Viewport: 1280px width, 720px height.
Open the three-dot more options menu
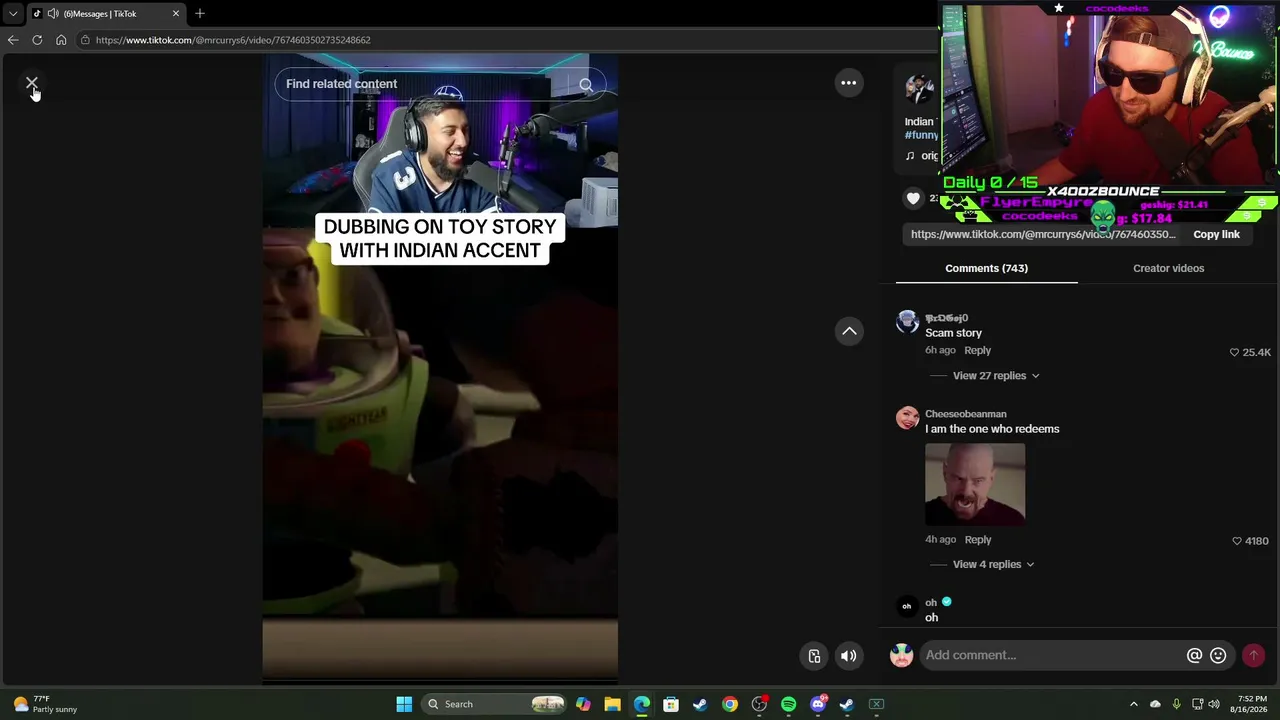click(848, 83)
